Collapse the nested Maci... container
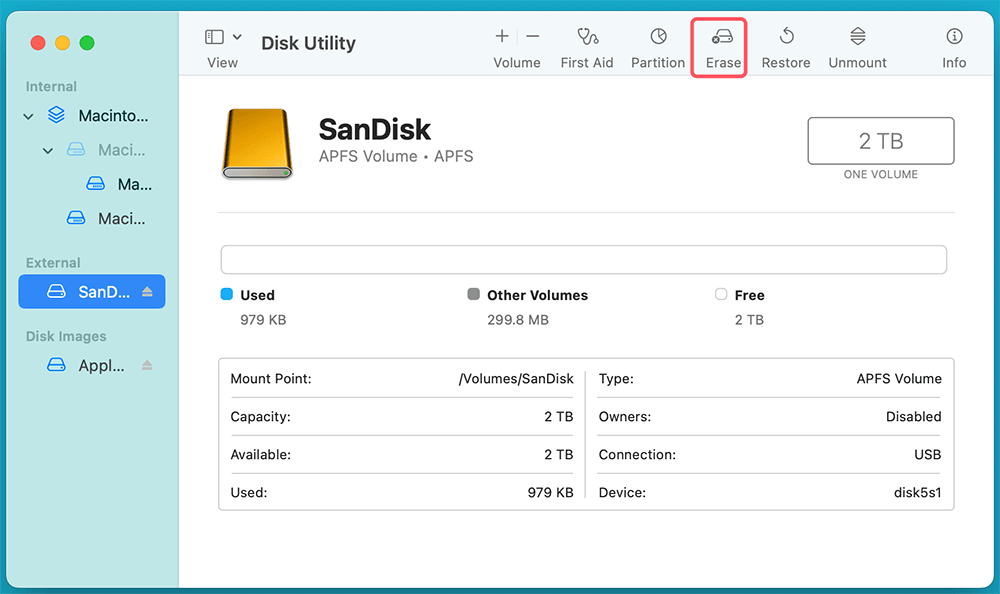This screenshot has width=1000, height=594. pyautogui.click(x=48, y=151)
